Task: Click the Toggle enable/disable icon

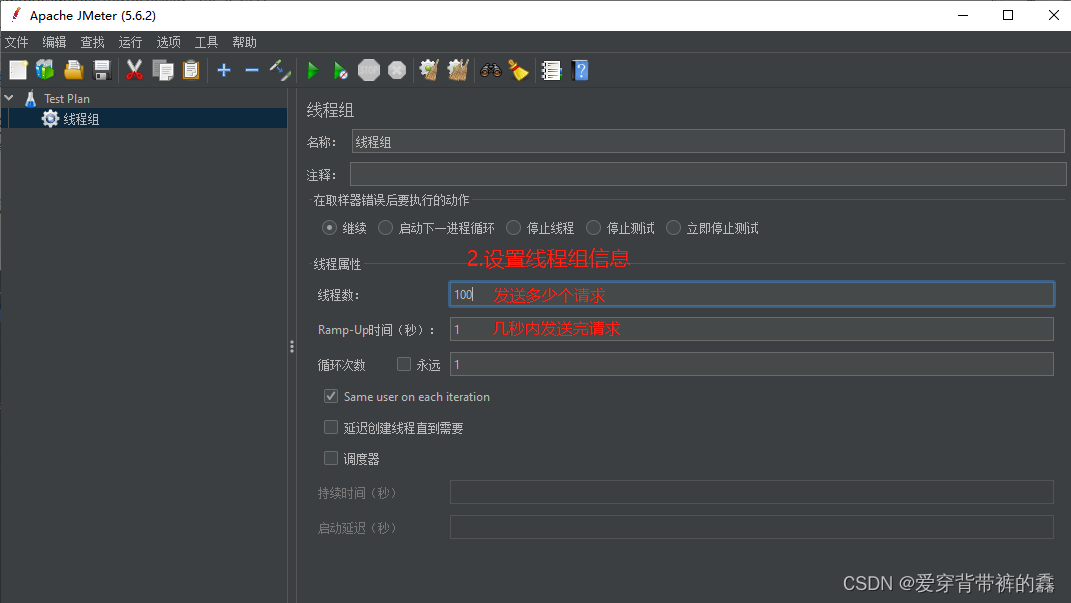Action: [280, 70]
